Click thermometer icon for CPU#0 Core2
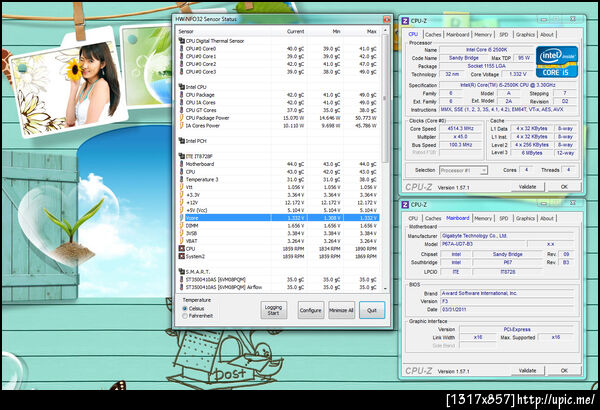The image size is (600, 410). pyautogui.click(x=181, y=64)
